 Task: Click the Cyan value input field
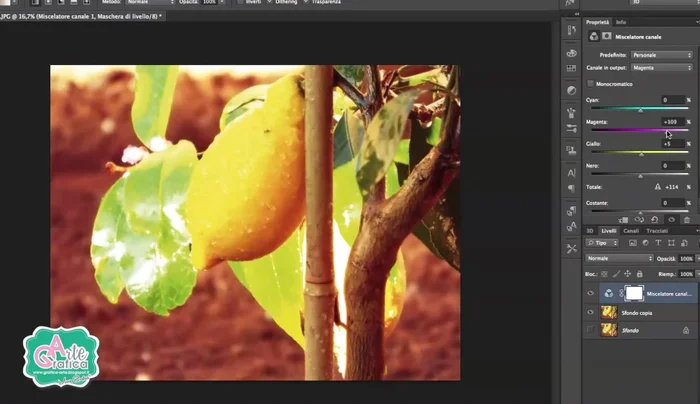pos(671,100)
